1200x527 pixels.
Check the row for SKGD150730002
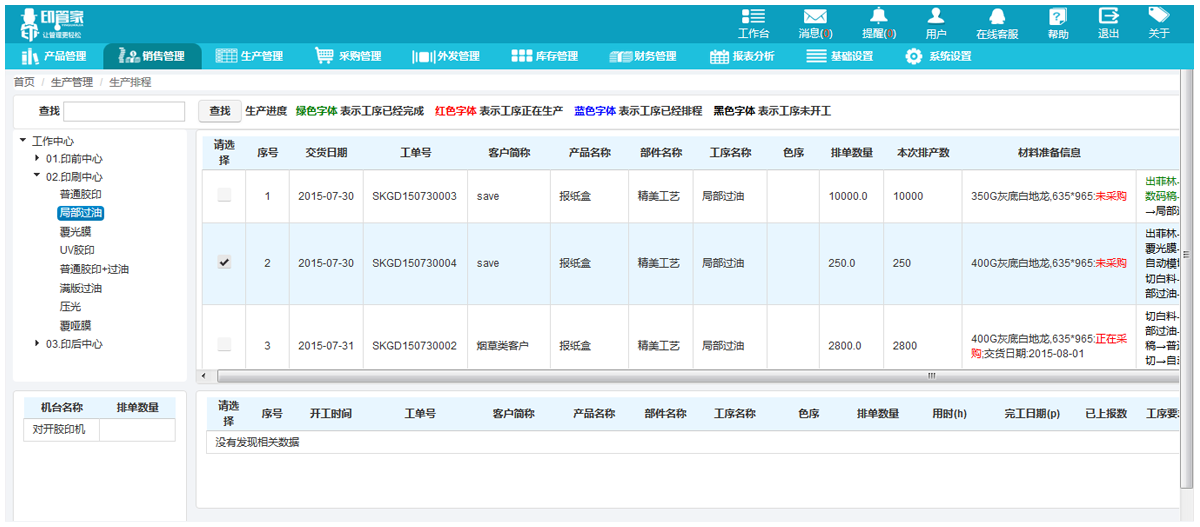point(224,345)
